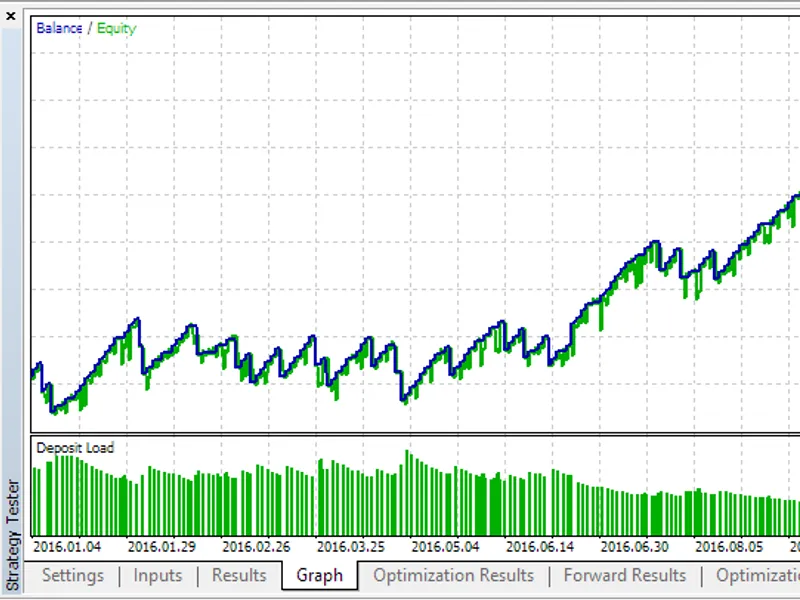Switch to the Inputs tab
This screenshot has height=600, width=800.
pyautogui.click(x=158, y=576)
